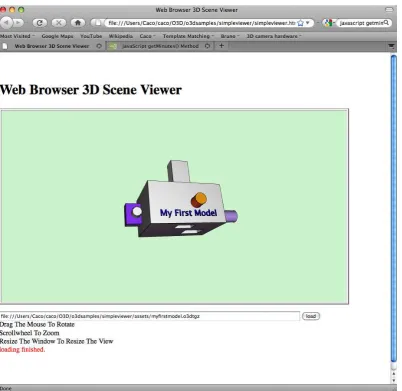Click the search magnifier icon
Image resolution: width=402 pixels, height=391 pixels.
pos(386,23)
